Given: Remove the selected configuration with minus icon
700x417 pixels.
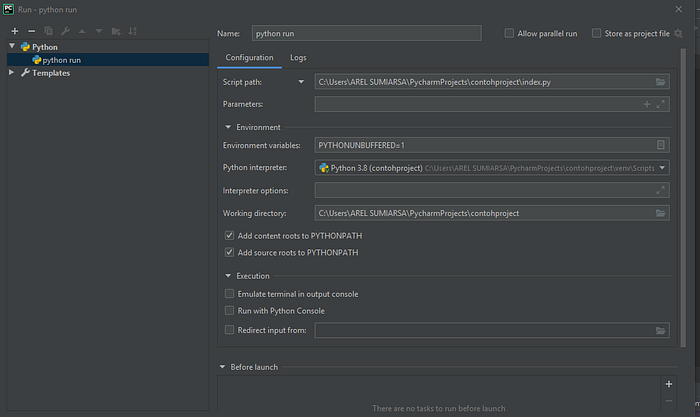Looking at the screenshot, I should [x=31, y=31].
